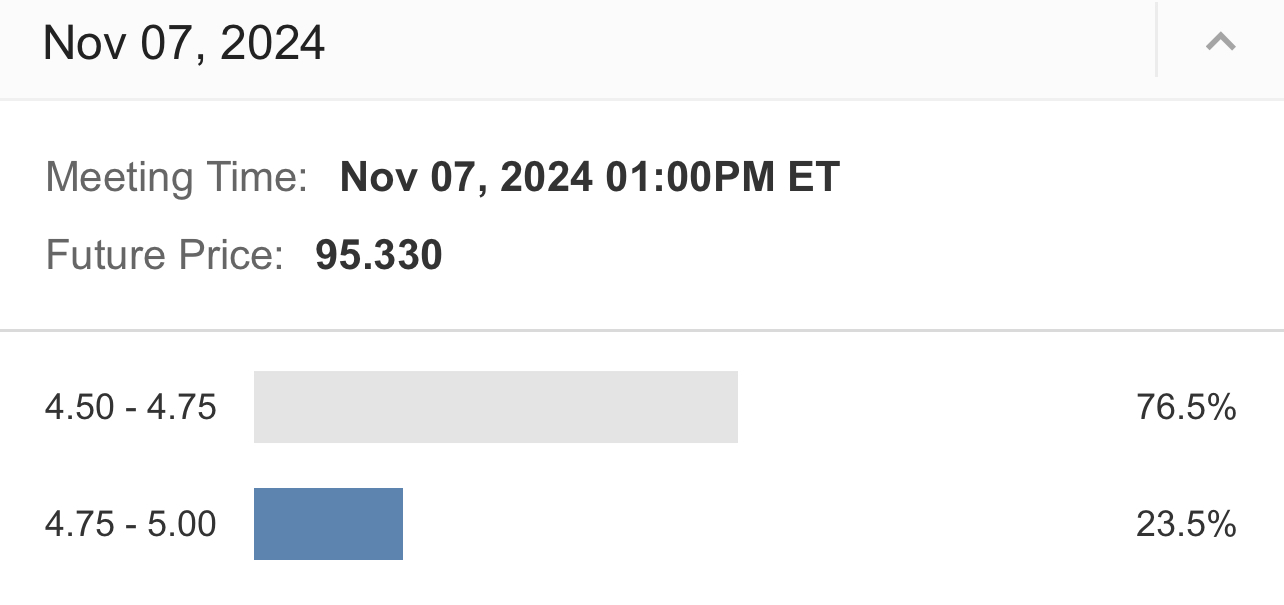Click the gray probability bar
The height and width of the screenshot is (605, 1284).
495,407
